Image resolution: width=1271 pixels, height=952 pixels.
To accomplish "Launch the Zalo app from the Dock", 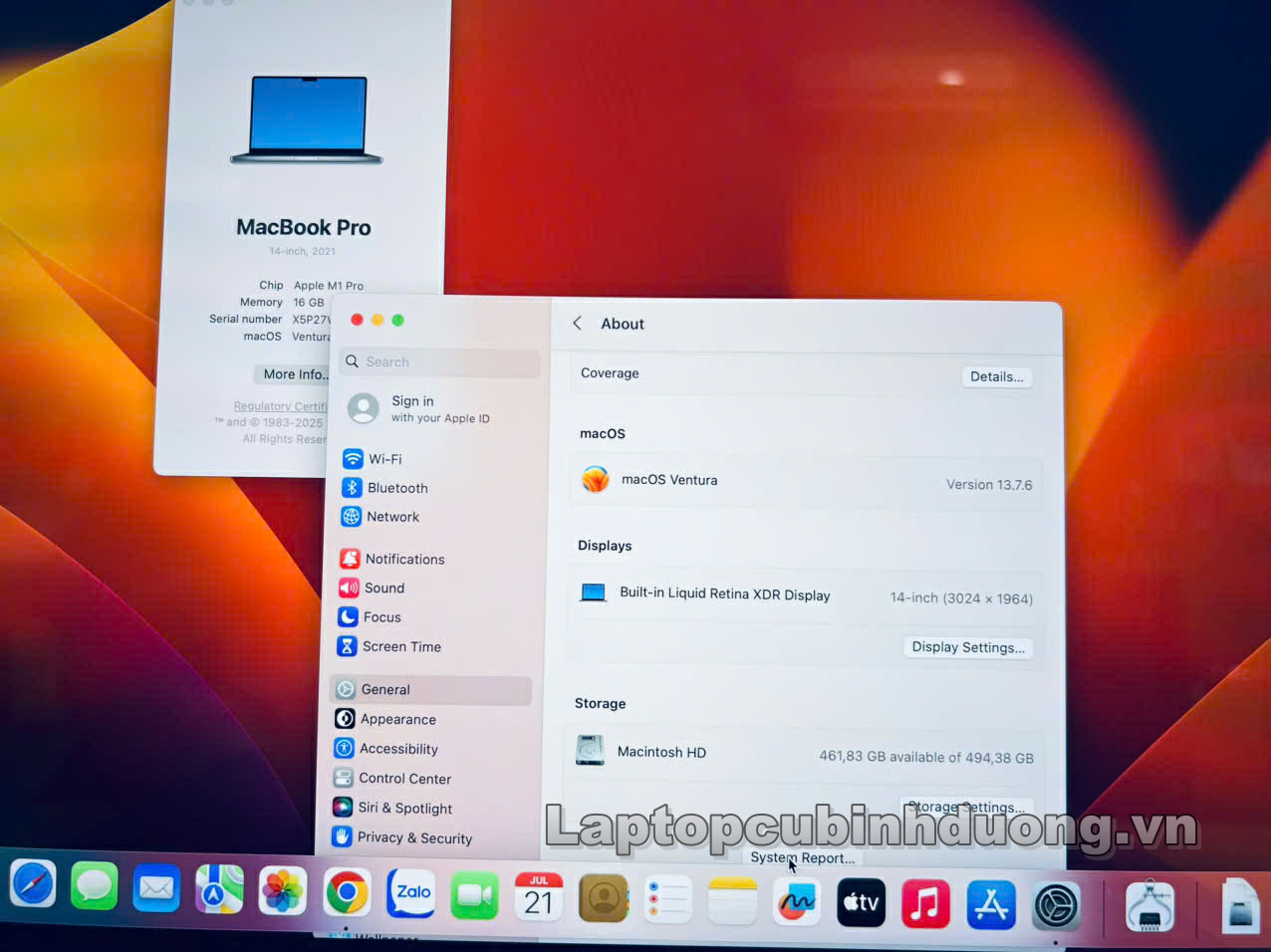I will (410, 894).
